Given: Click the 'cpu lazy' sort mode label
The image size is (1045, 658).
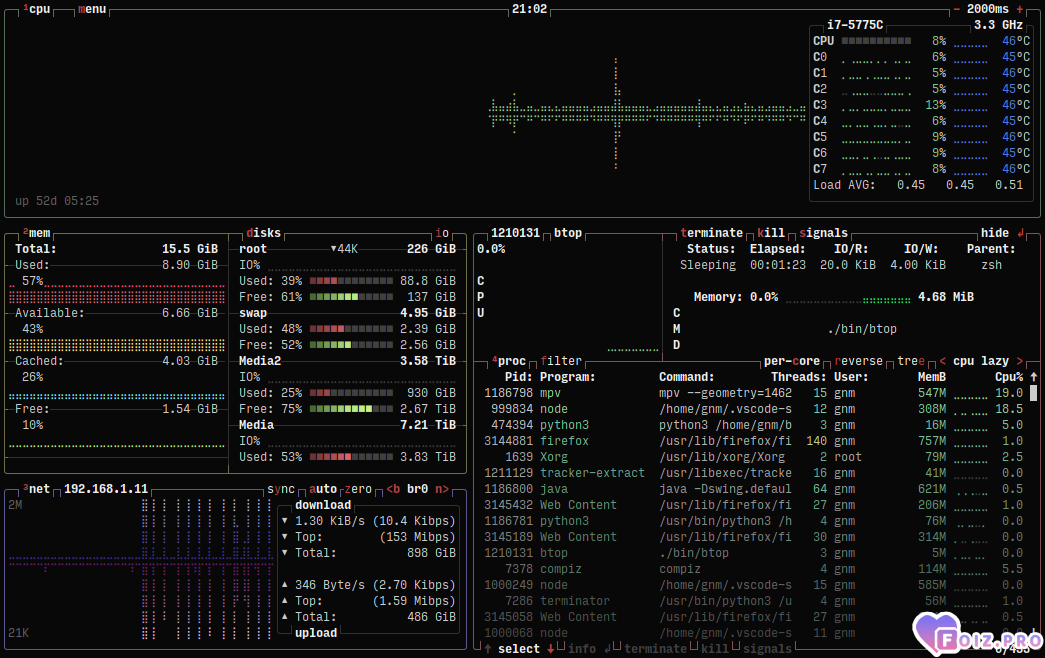Looking at the screenshot, I should pyautogui.click(x=980, y=361).
